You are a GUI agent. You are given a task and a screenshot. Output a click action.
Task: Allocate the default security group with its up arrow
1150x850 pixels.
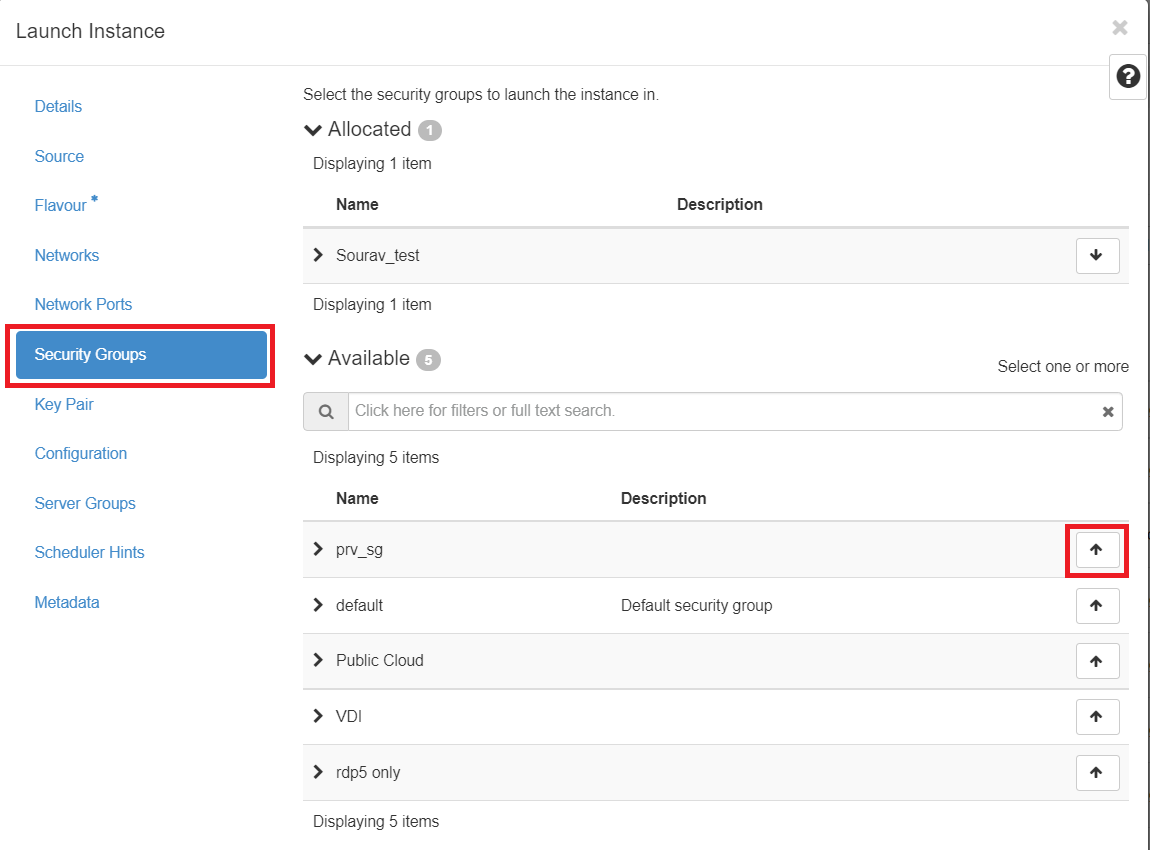[x=1097, y=605]
